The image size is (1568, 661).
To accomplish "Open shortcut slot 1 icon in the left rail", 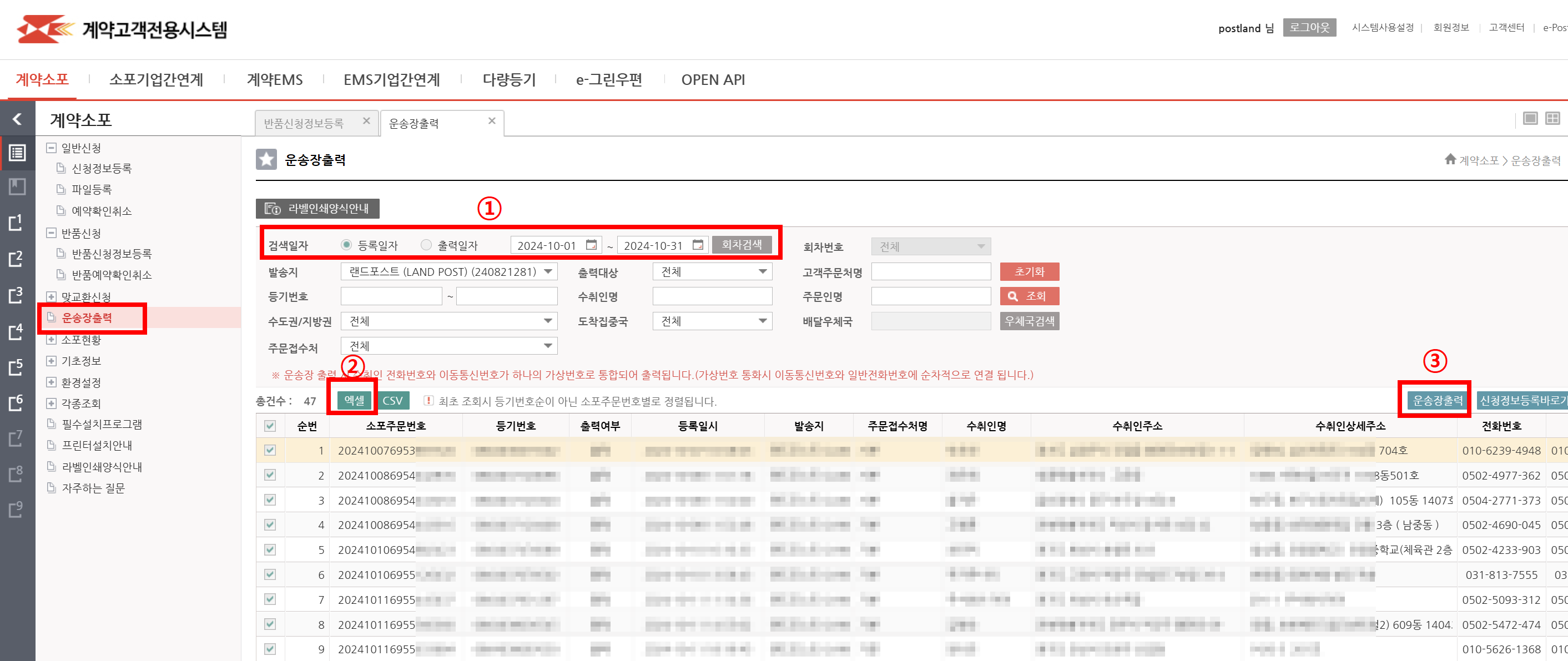I will click(16, 223).
